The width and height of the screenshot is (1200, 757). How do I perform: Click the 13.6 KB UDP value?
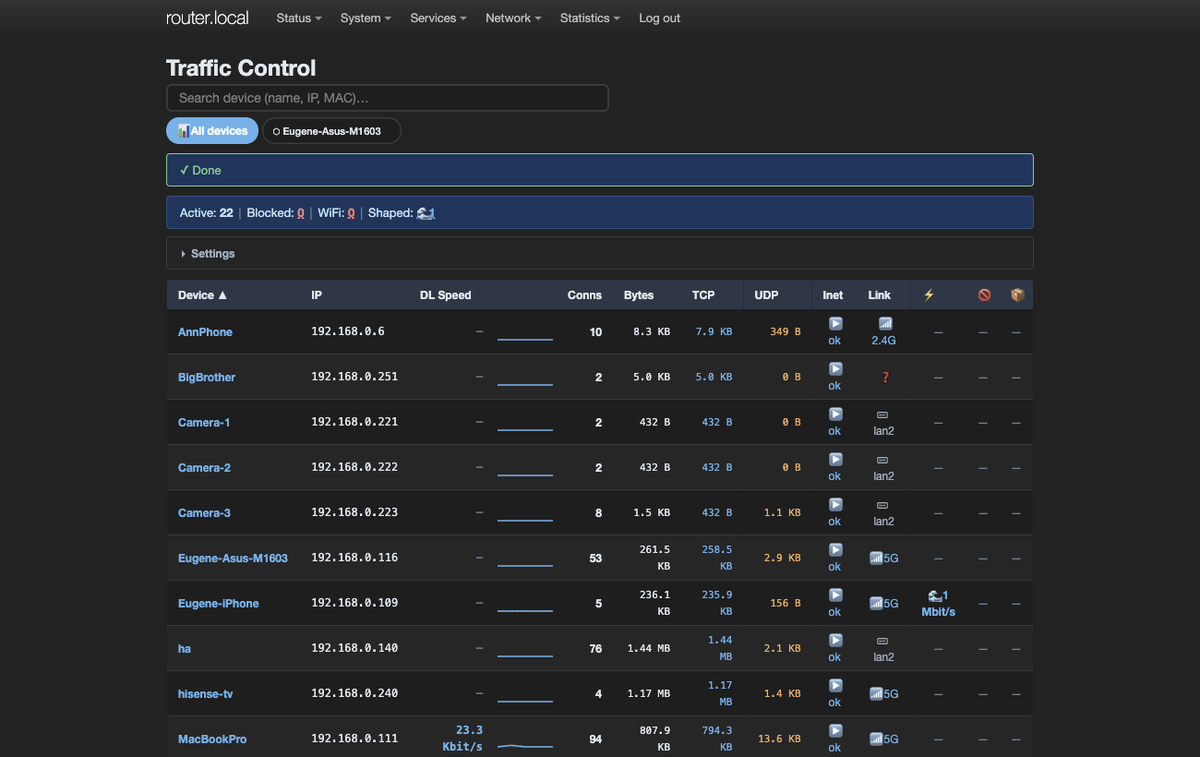779,739
